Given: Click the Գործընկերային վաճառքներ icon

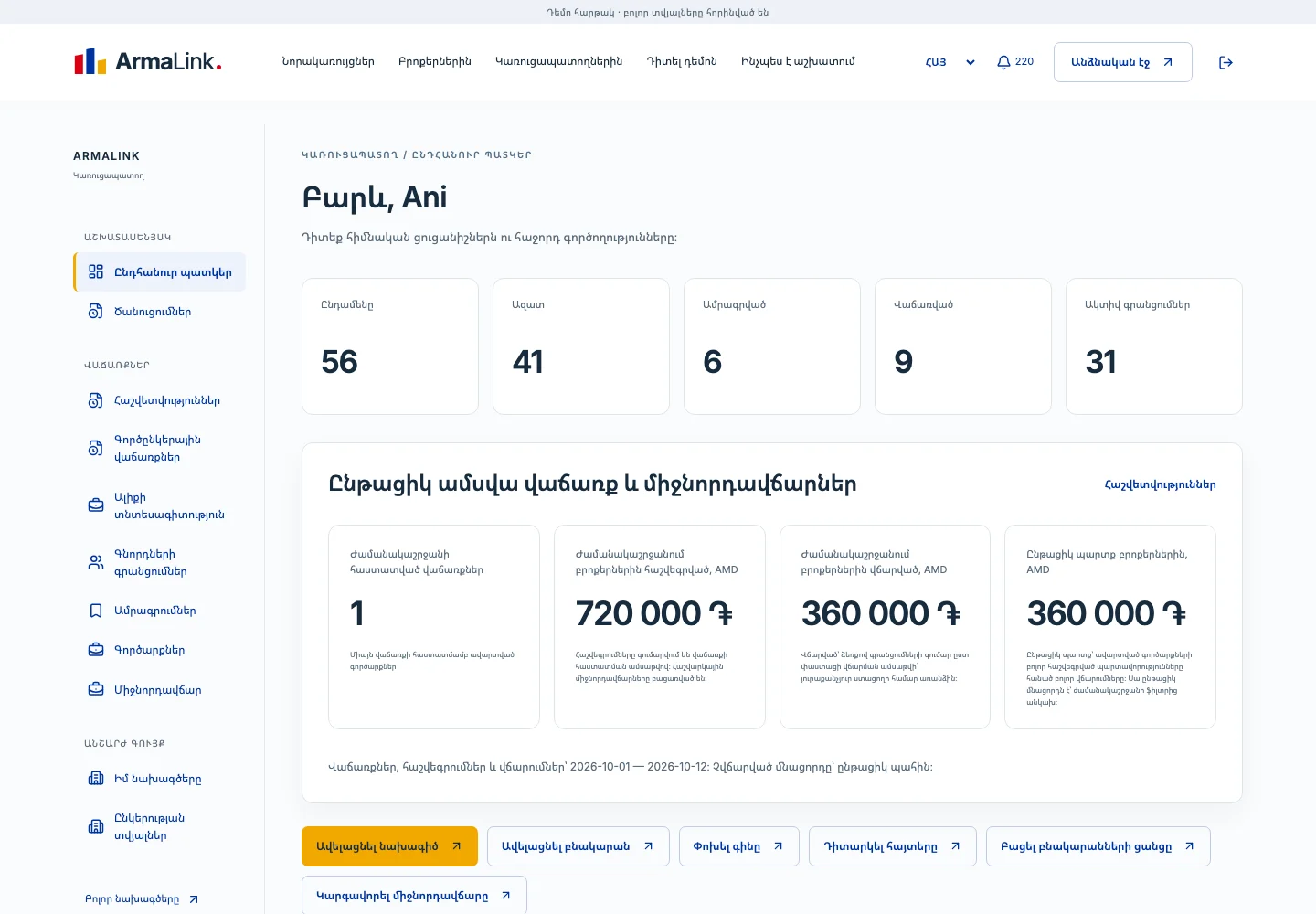Looking at the screenshot, I should click(96, 448).
